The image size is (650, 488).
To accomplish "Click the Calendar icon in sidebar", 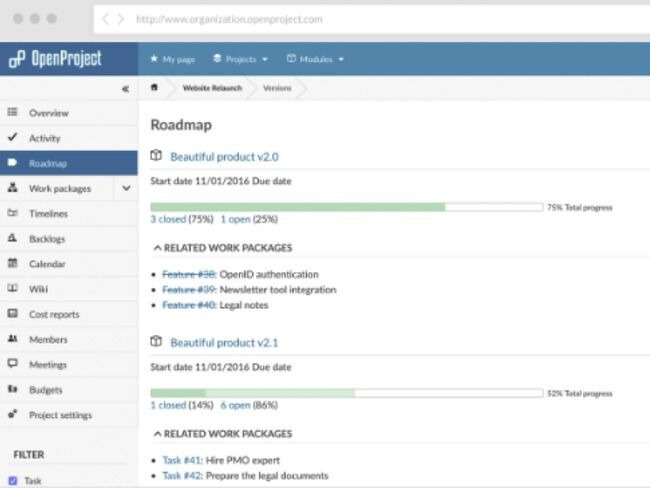I will pos(13,263).
